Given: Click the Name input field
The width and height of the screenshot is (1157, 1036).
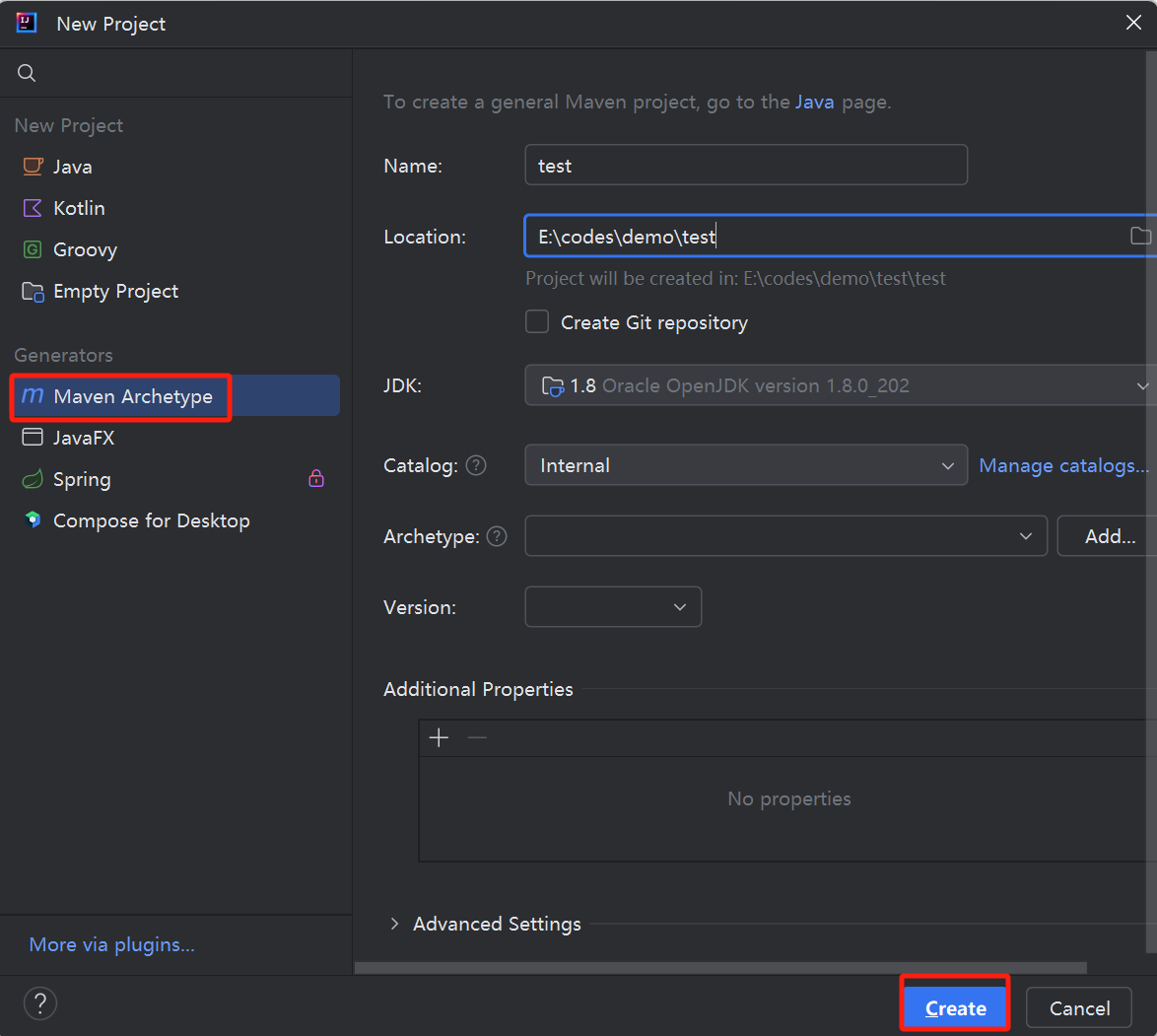Looking at the screenshot, I should point(746,166).
